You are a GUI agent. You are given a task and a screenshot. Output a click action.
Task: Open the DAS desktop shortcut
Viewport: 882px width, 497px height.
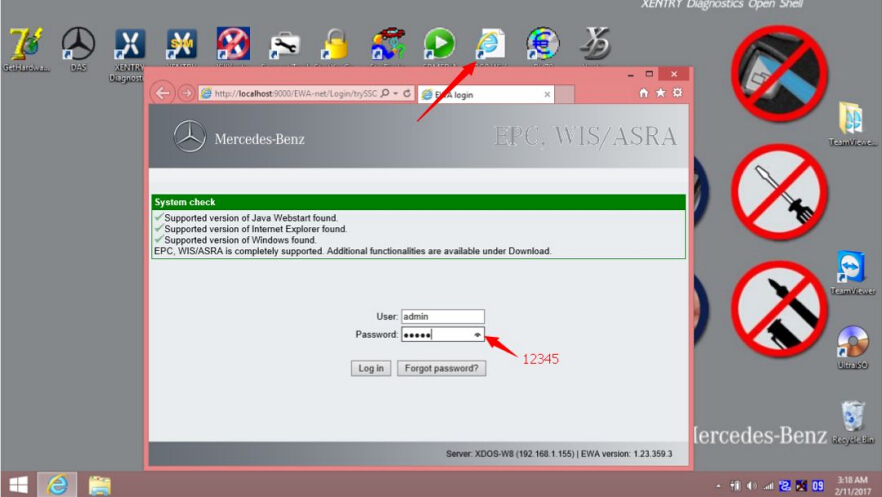click(78, 44)
